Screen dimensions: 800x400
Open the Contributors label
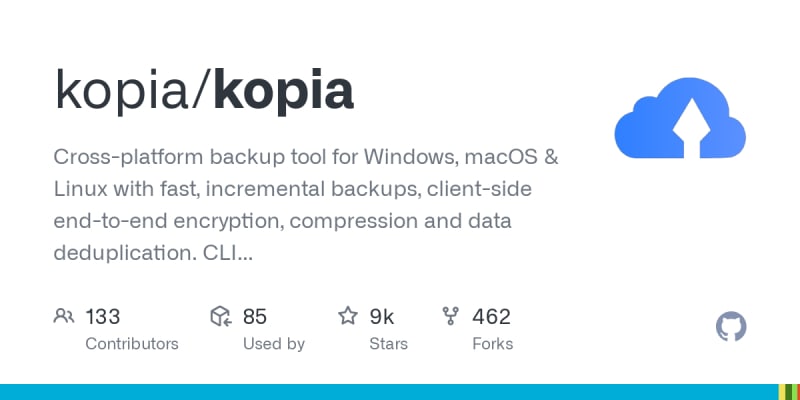click(132, 344)
